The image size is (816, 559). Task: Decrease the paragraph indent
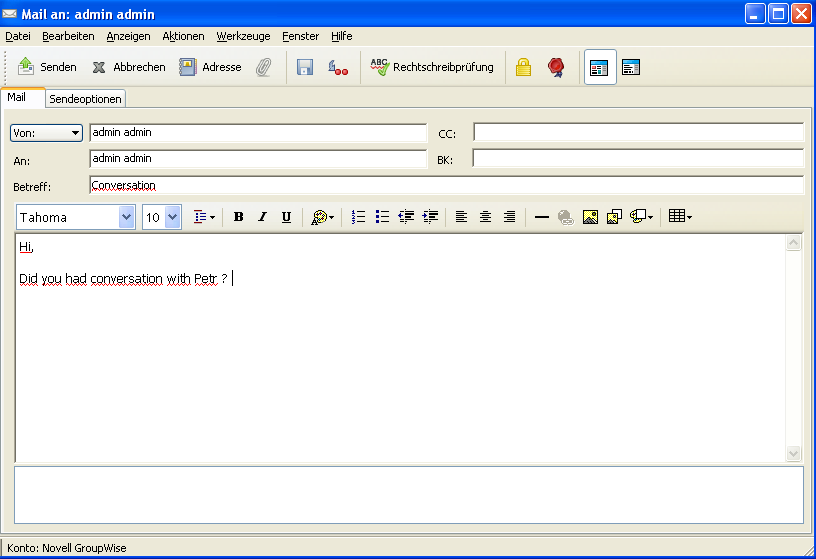pyautogui.click(x=406, y=217)
